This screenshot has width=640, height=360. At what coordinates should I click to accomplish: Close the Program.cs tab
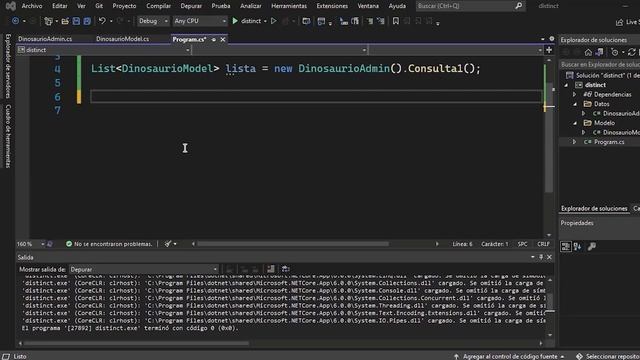[x=223, y=40]
